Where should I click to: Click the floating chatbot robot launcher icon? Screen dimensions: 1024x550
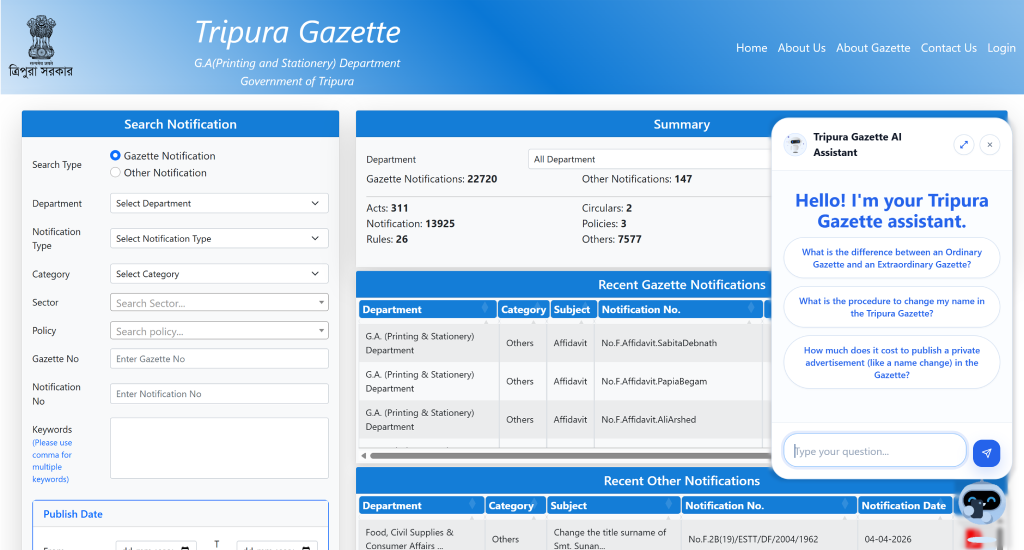click(x=982, y=504)
